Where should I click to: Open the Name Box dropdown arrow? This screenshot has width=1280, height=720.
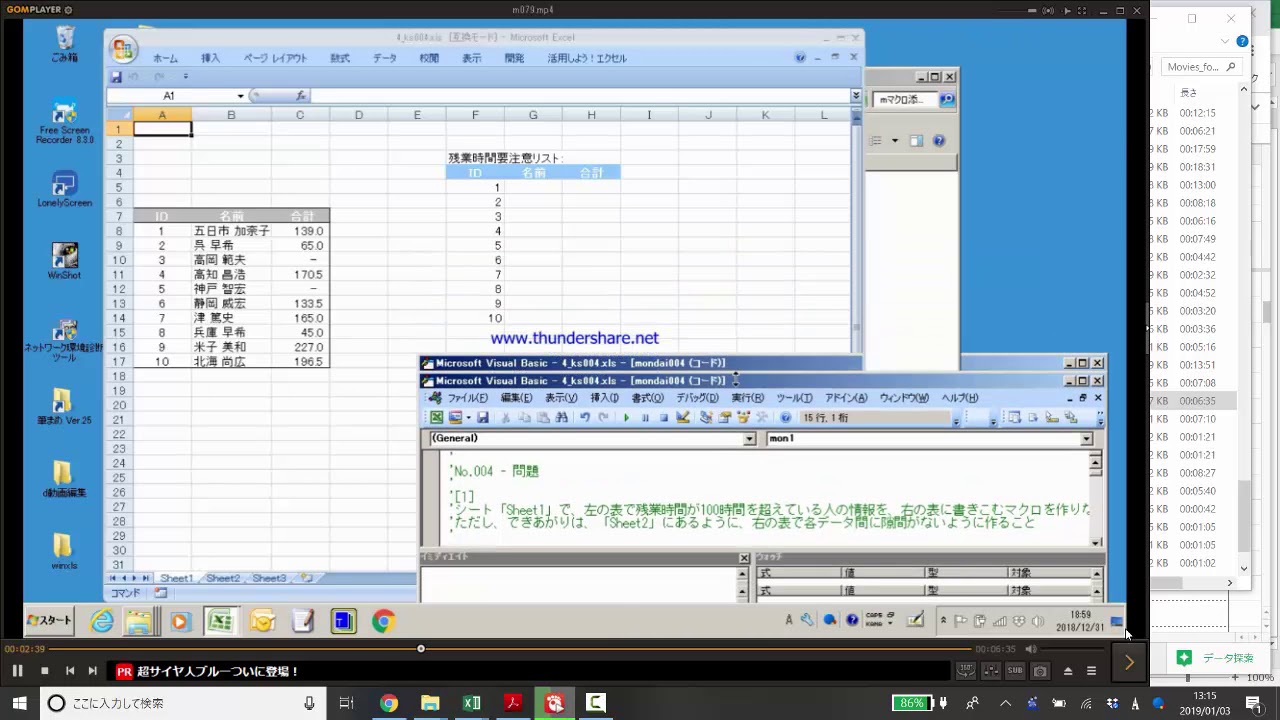click(x=240, y=96)
